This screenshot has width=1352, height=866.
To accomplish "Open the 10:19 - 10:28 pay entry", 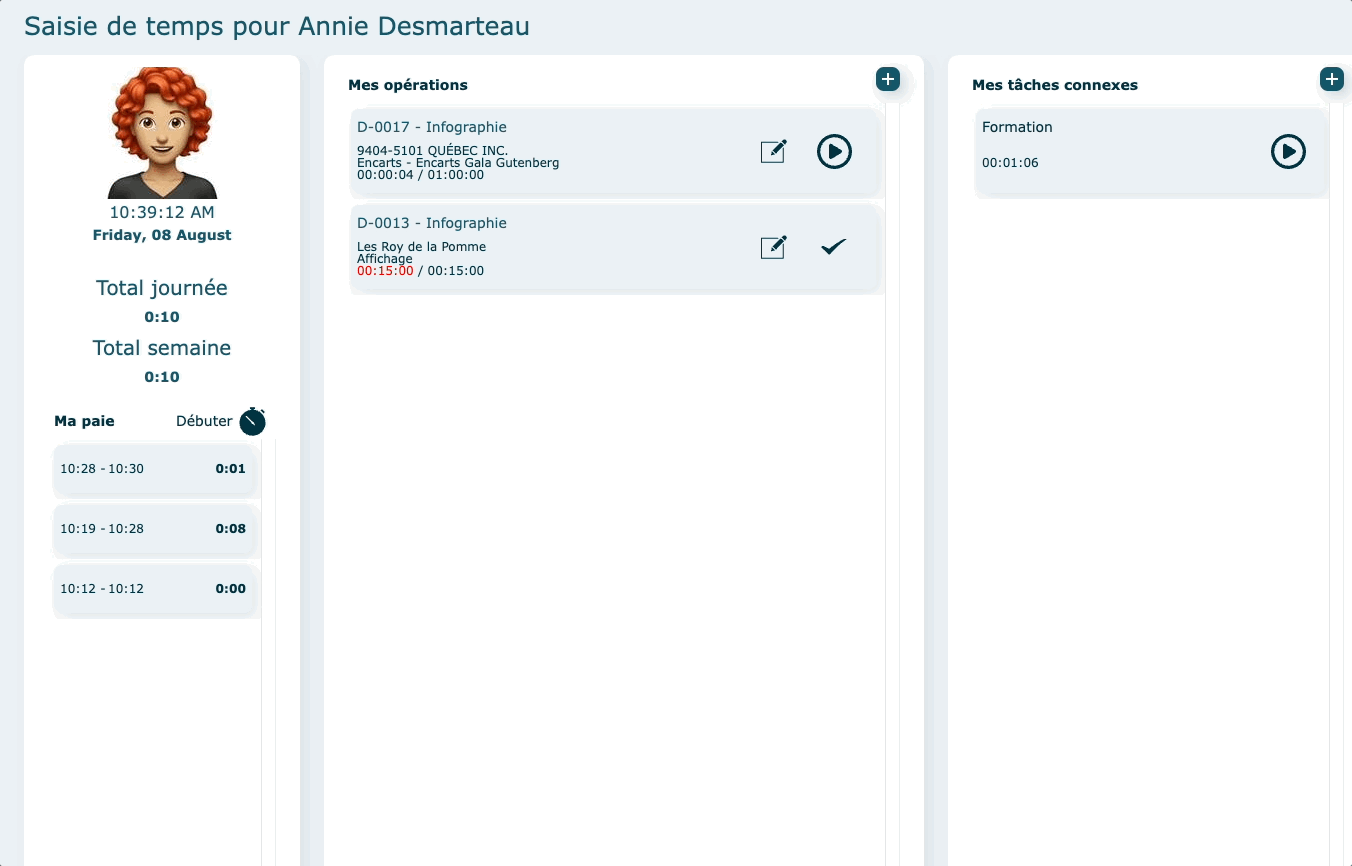I will coord(154,529).
